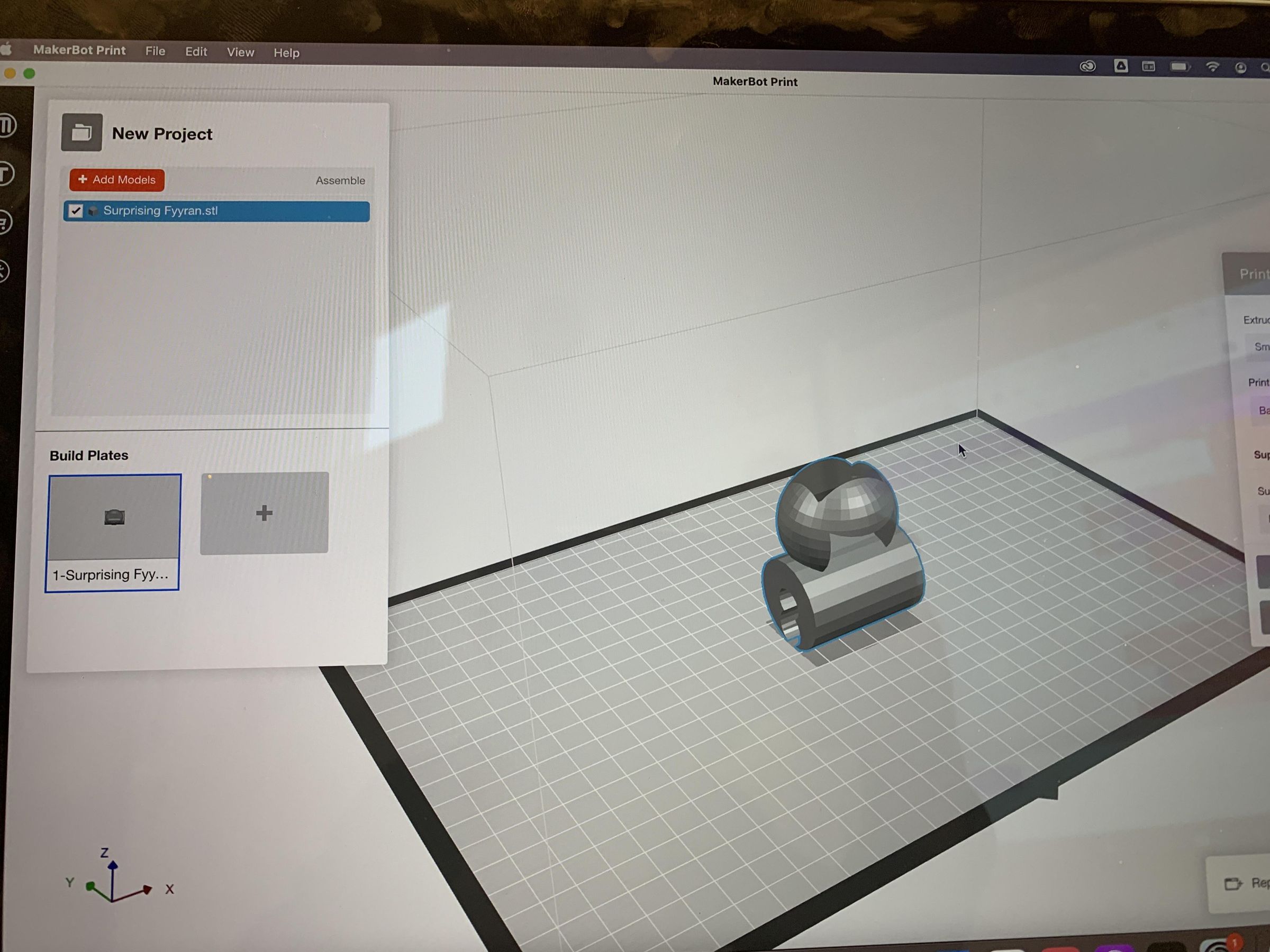Add a new build plate with plus tile
Image resolution: width=1270 pixels, height=952 pixels.
(264, 512)
